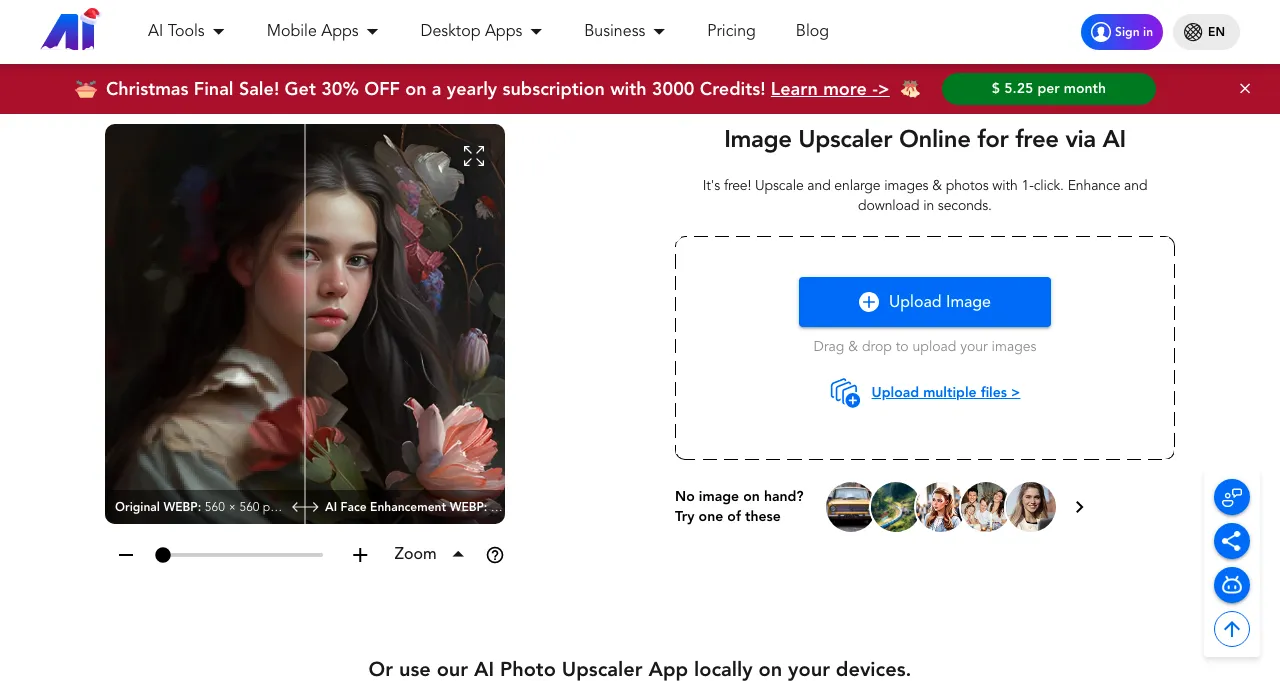The width and height of the screenshot is (1280, 681).
Task: Click the comparison preview image
Action: 305,324
